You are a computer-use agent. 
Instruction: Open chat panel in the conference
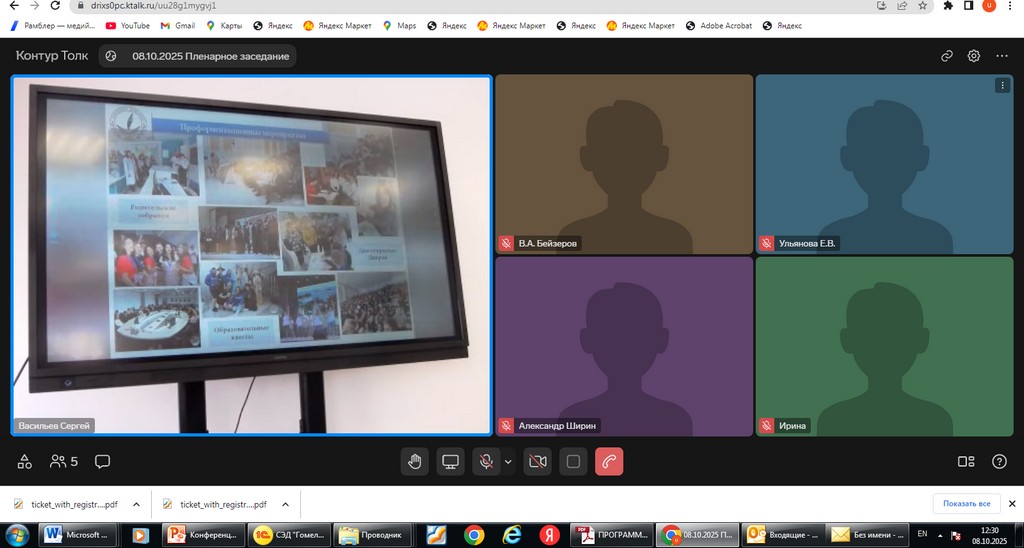(102, 461)
